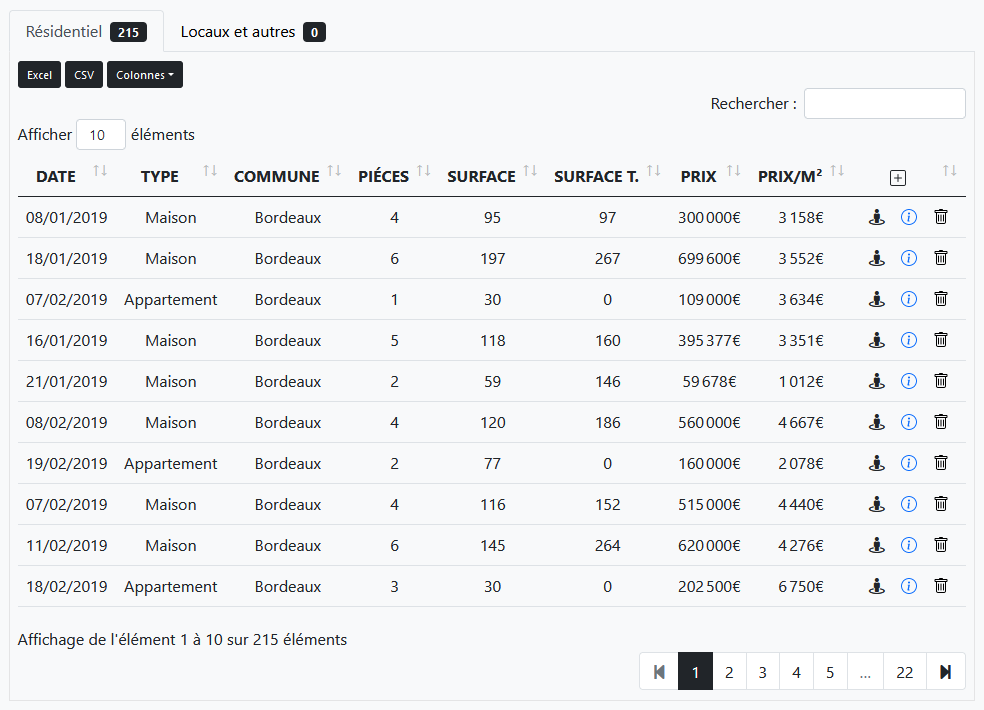Screen dimensions: 984x710
Task: Open info icon for 18/01/2019 Maison row
Action: 909,258
